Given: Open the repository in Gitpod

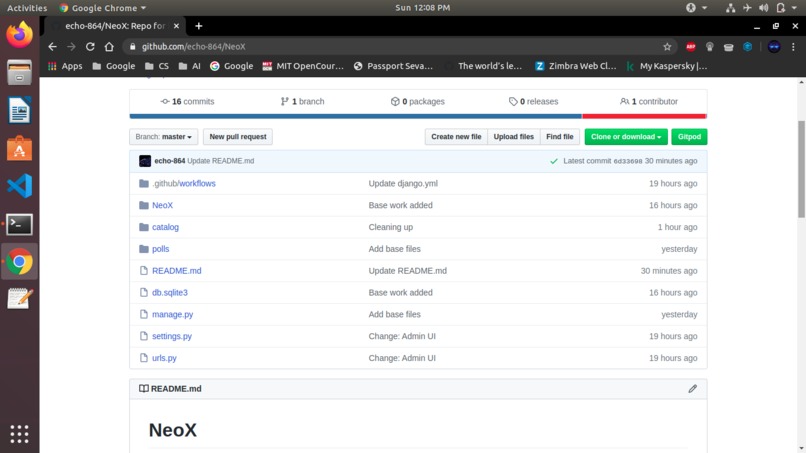Looking at the screenshot, I should tap(689, 137).
